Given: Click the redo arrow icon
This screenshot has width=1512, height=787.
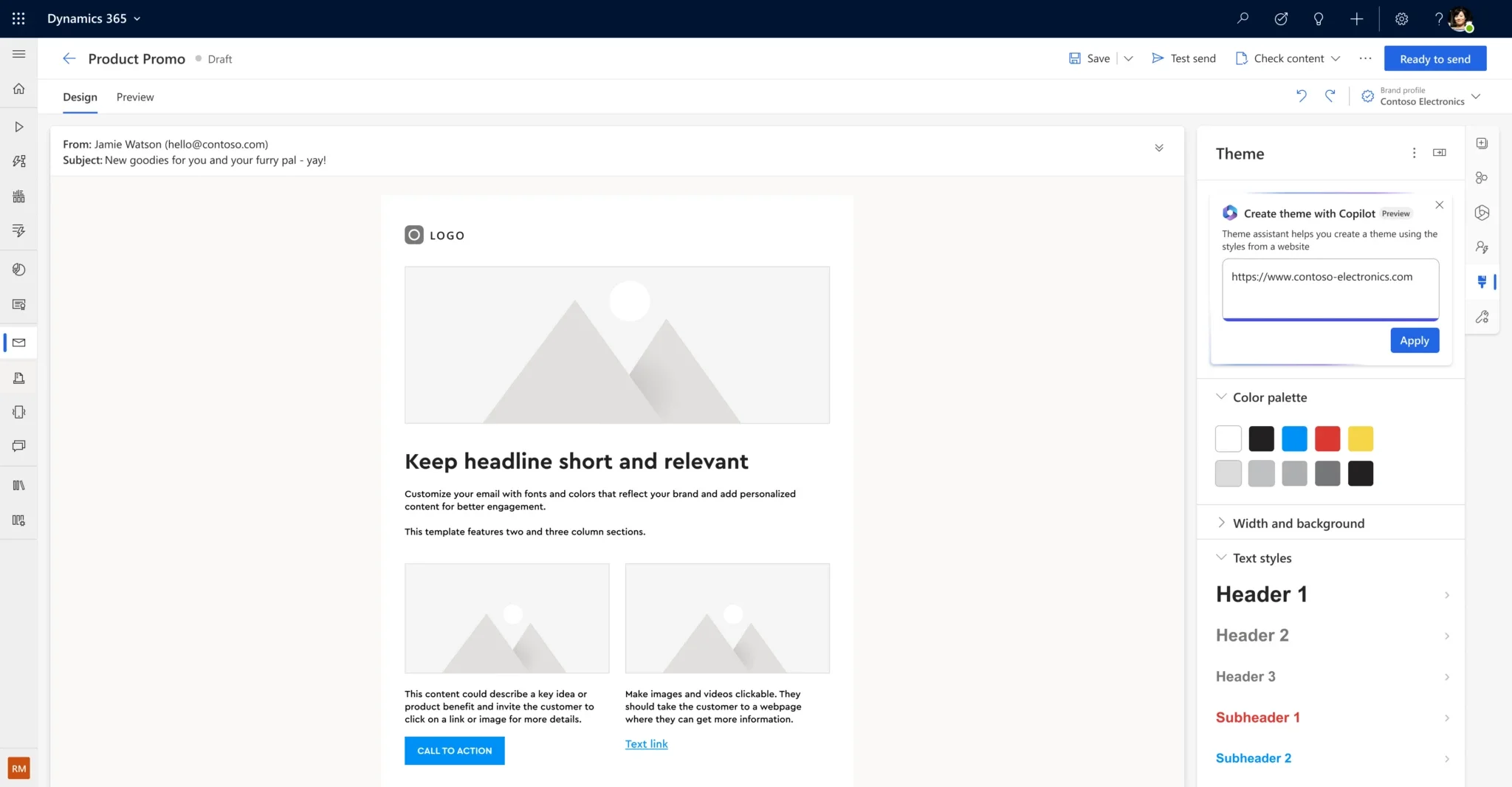Looking at the screenshot, I should 1330,96.
